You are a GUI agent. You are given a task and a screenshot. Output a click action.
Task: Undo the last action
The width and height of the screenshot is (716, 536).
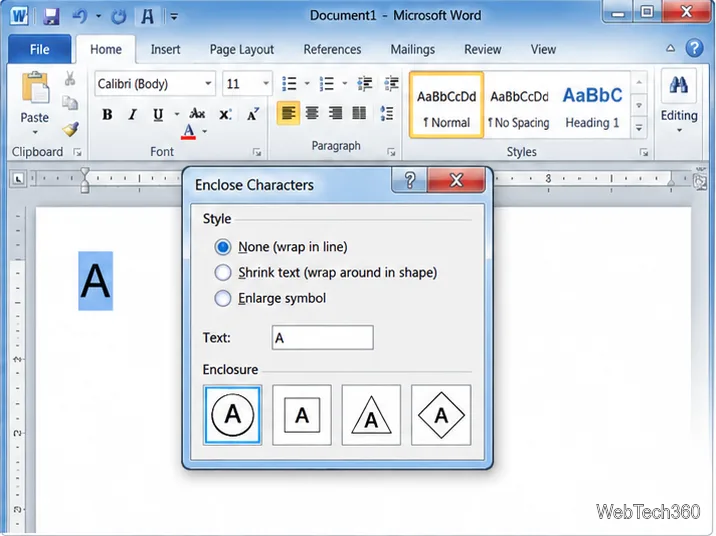[80, 16]
